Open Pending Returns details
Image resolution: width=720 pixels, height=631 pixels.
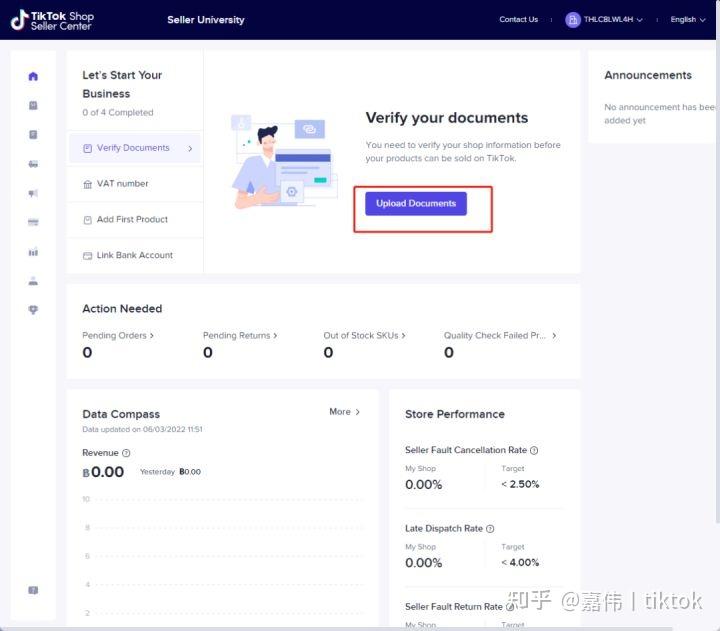click(x=240, y=336)
